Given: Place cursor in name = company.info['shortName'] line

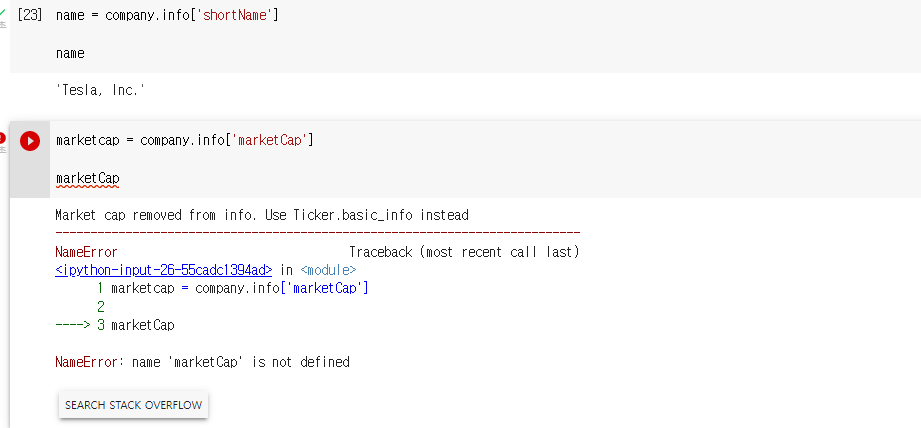Looking at the screenshot, I should [x=167, y=15].
